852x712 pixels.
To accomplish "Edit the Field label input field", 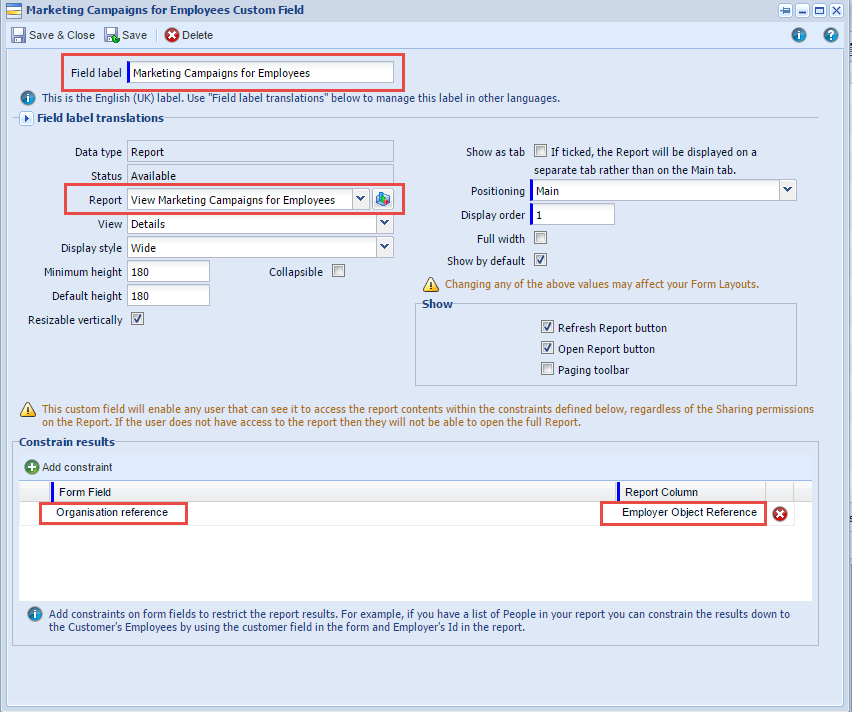I will coord(260,72).
